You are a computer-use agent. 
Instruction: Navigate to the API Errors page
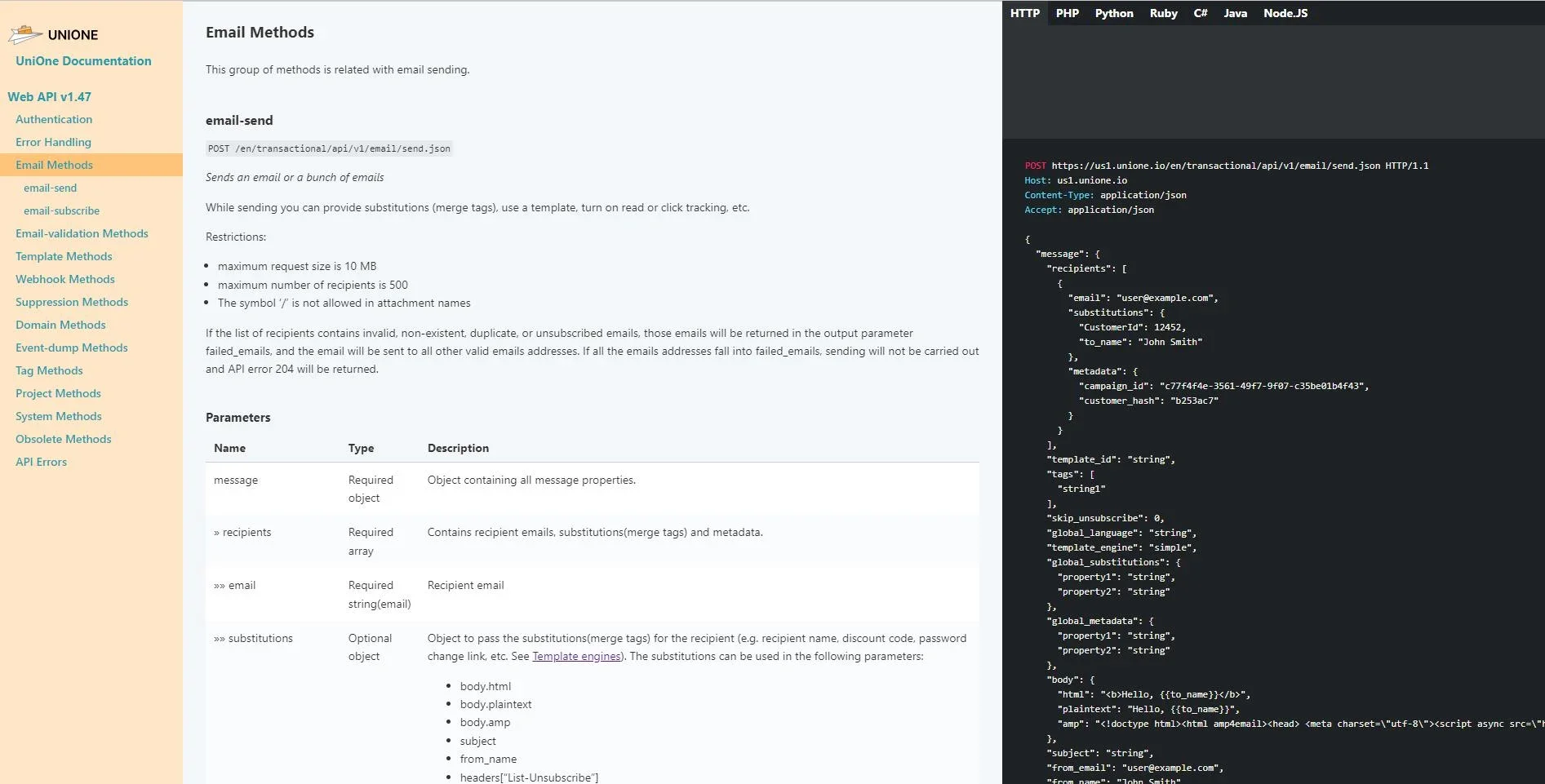point(41,462)
